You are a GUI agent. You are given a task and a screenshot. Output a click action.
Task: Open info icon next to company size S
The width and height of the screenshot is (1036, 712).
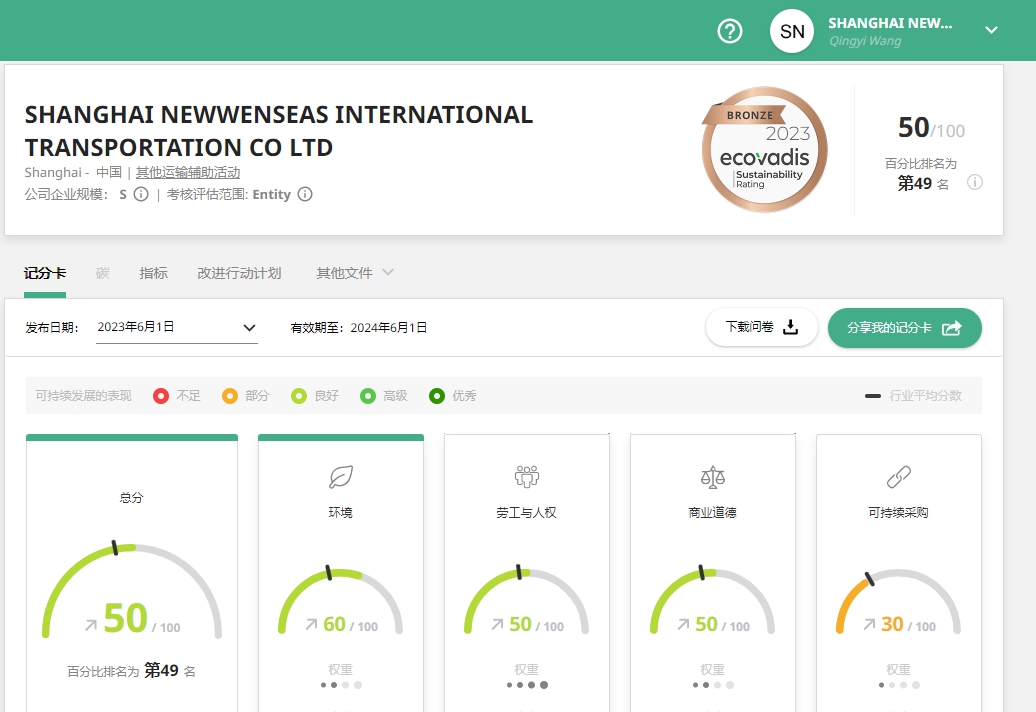[141, 194]
